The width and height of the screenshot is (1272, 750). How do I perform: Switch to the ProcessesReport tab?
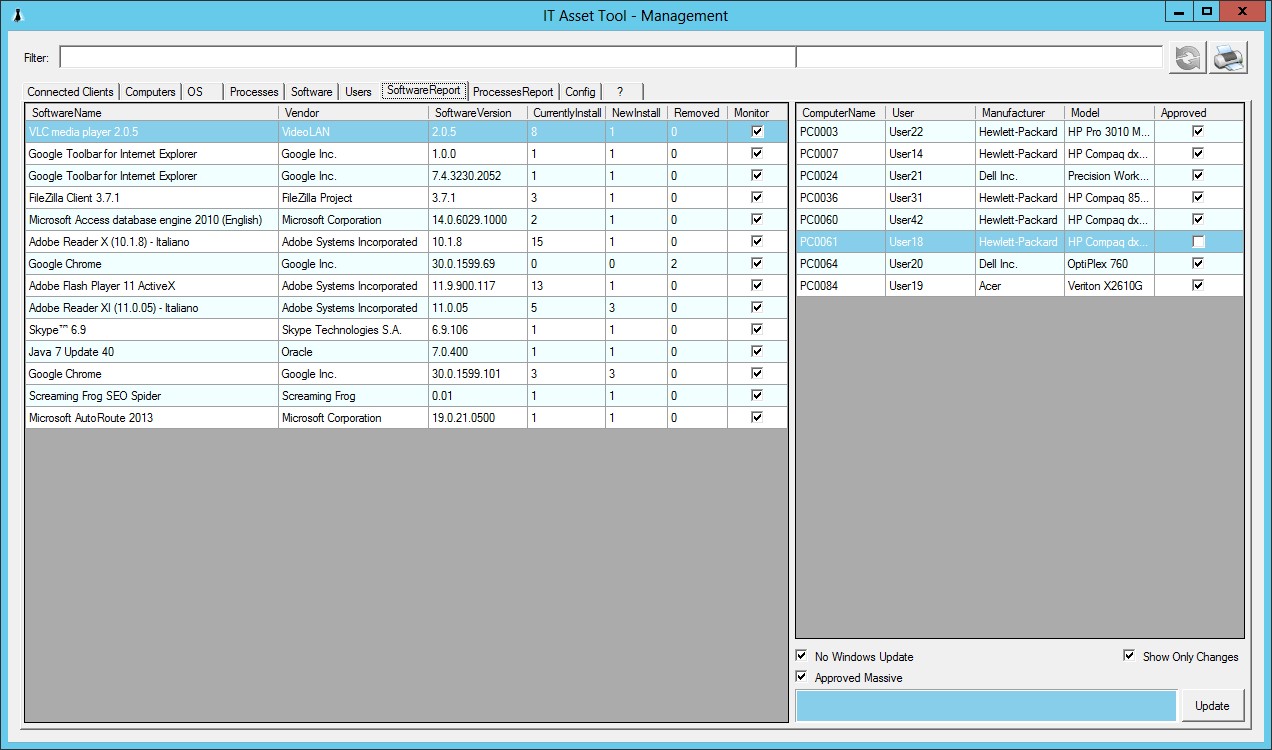point(513,90)
